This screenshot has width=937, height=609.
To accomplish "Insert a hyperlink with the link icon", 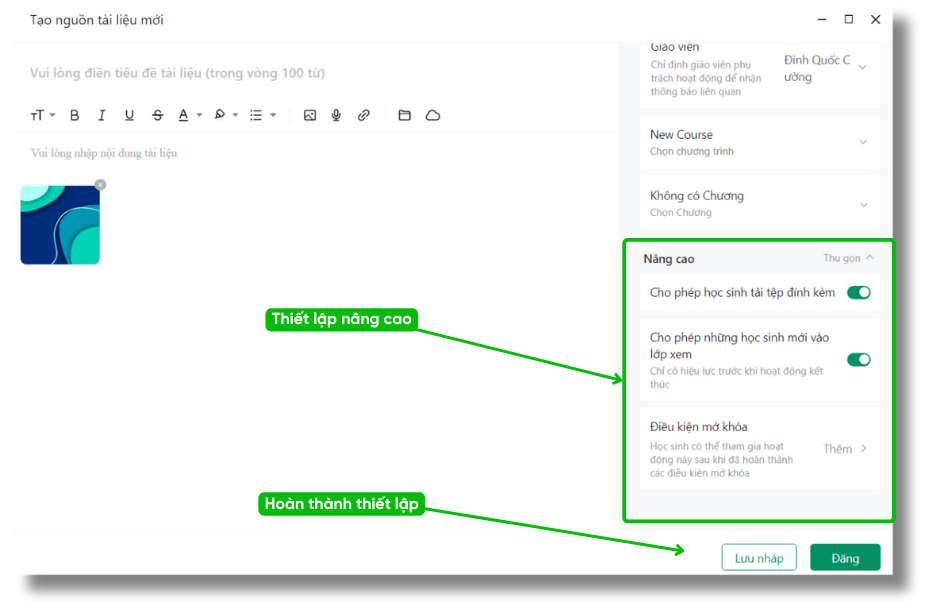I will (364, 116).
